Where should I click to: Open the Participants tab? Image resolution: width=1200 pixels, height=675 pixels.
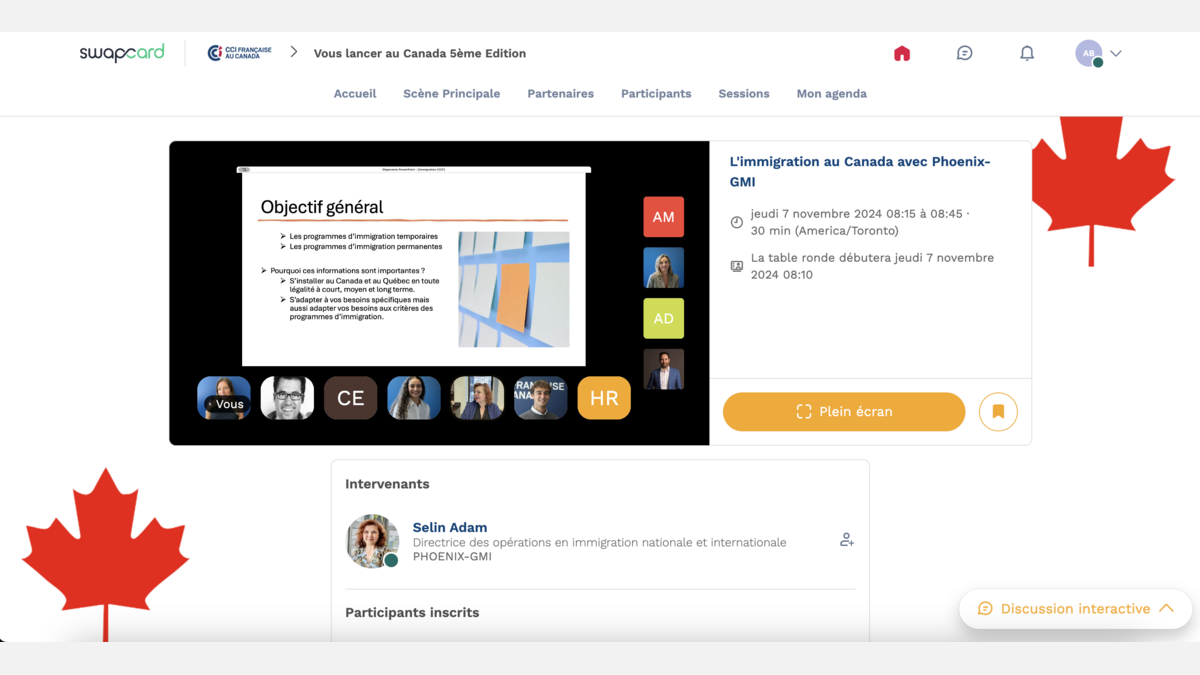[656, 94]
